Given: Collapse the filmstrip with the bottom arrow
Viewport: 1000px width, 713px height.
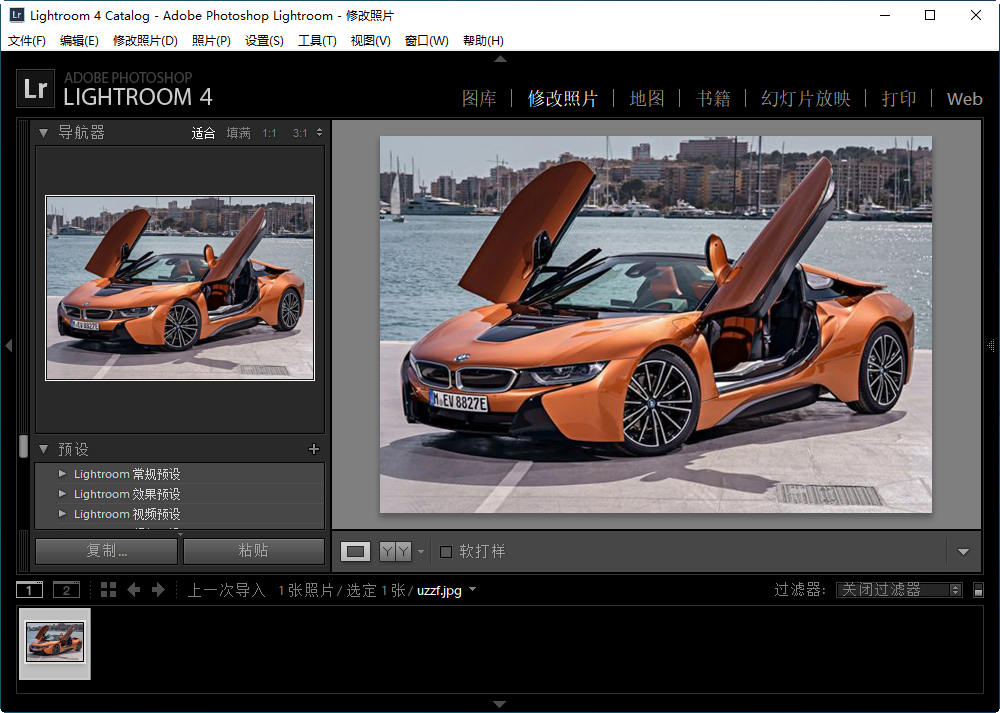Looking at the screenshot, I should (x=500, y=704).
